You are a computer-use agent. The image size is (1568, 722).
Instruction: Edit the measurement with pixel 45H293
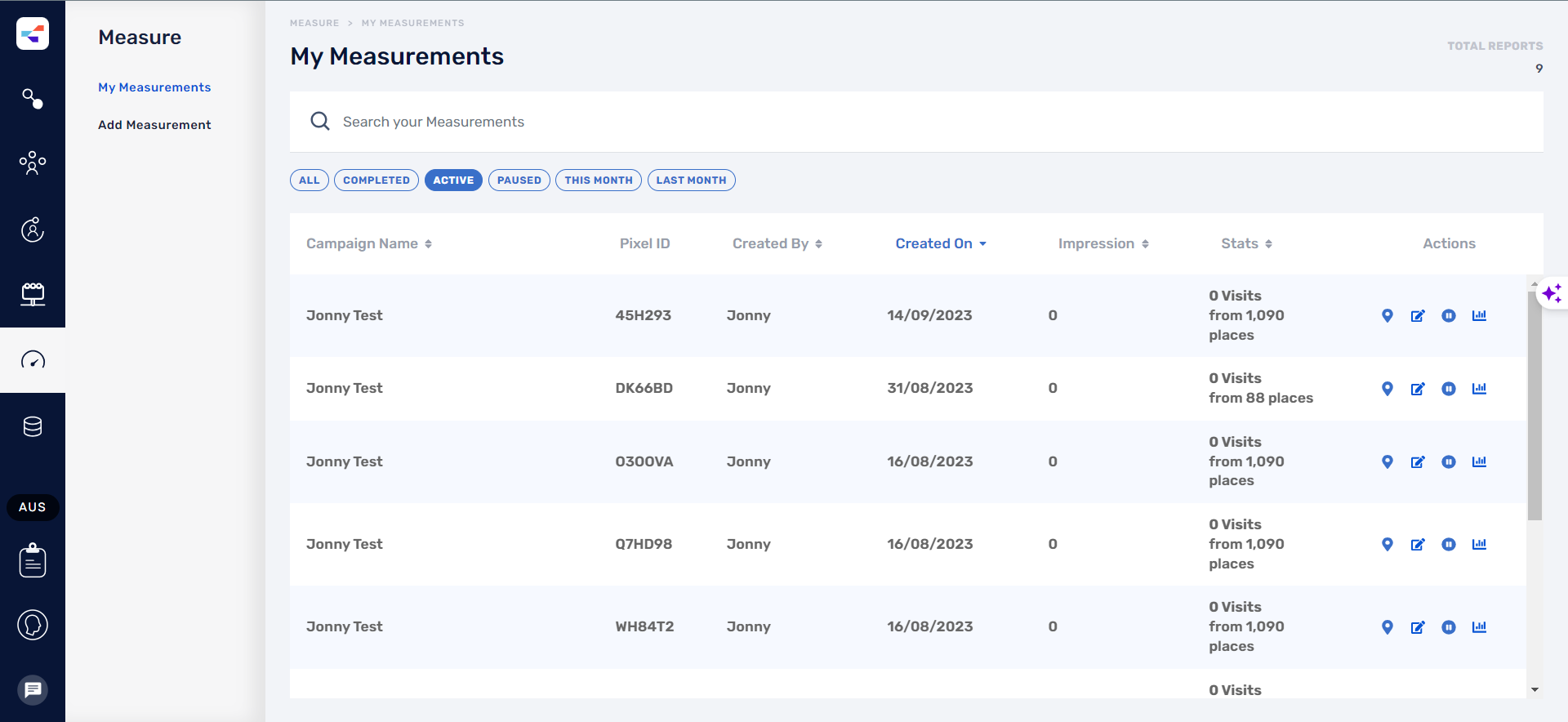[1418, 316]
